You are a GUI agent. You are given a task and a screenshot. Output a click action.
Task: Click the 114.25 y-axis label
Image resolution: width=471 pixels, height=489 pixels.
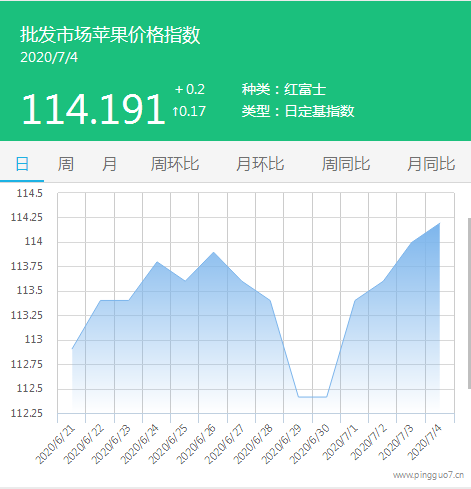pos(27,217)
